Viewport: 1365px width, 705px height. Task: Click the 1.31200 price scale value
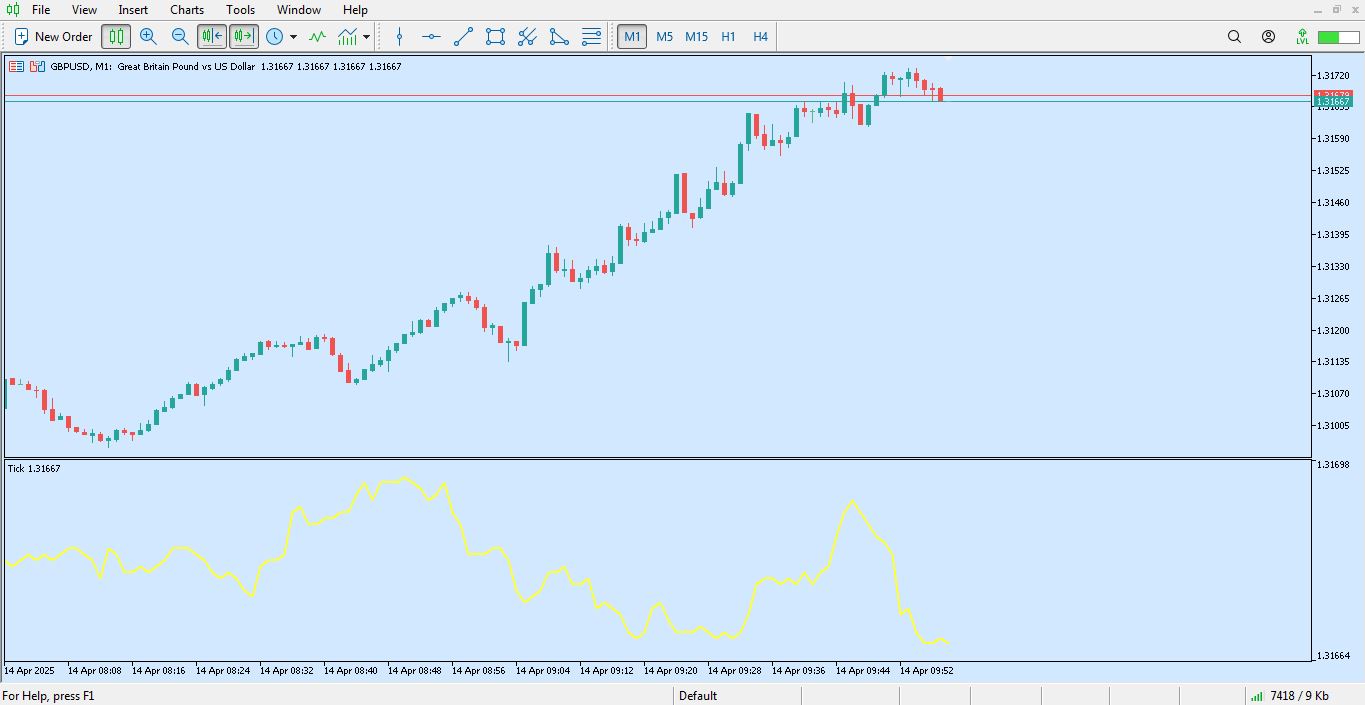click(x=1333, y=330)
